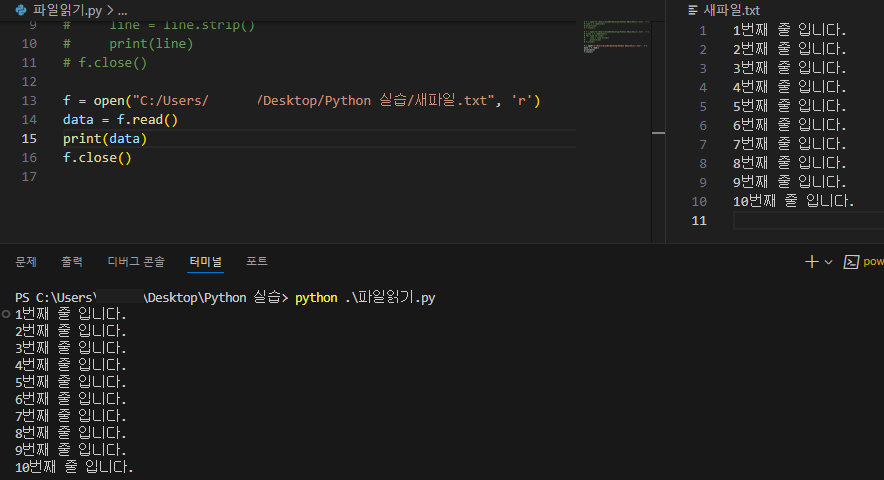Screen dimensions: 884x480
Task: Click '10번째 줄 입니다.' in terminal output
Action: pos(74,467)
